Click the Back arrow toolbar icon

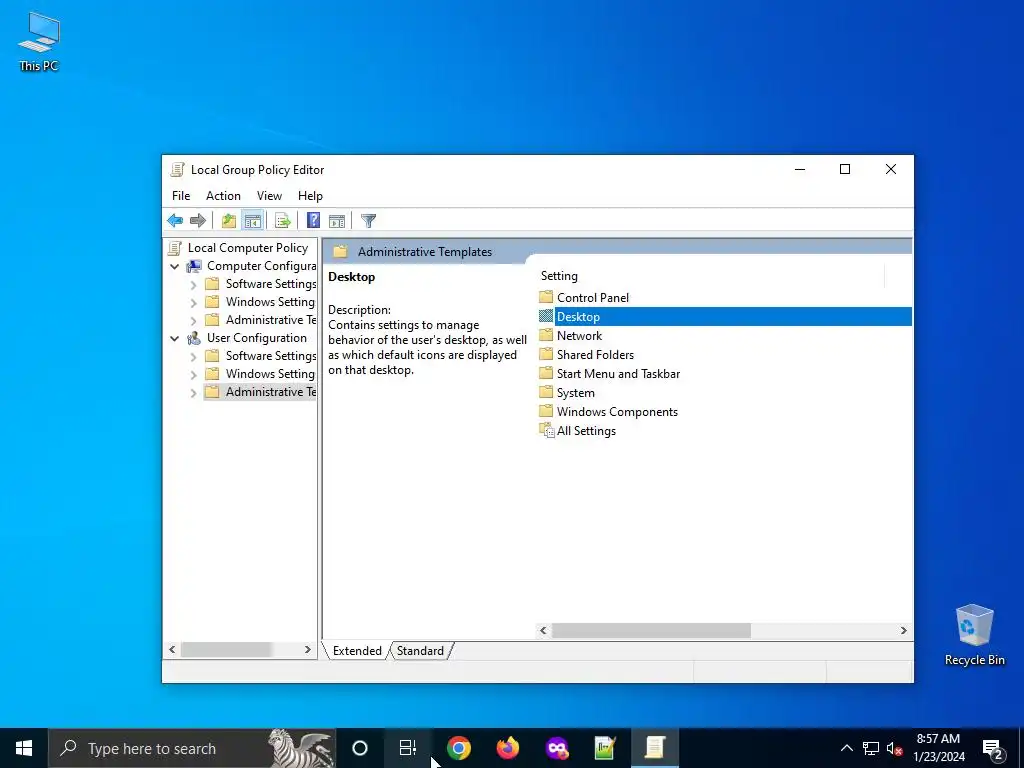point(175,221)
